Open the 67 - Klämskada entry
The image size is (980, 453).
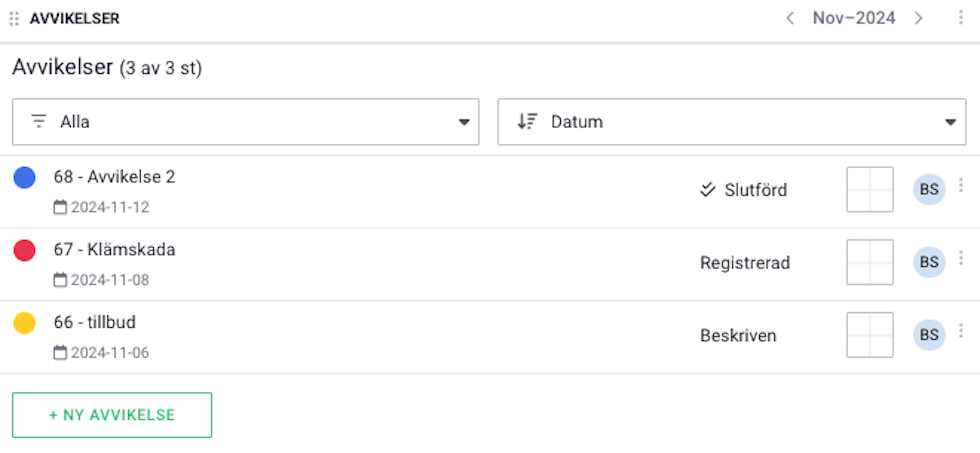(x=114, y=250)
